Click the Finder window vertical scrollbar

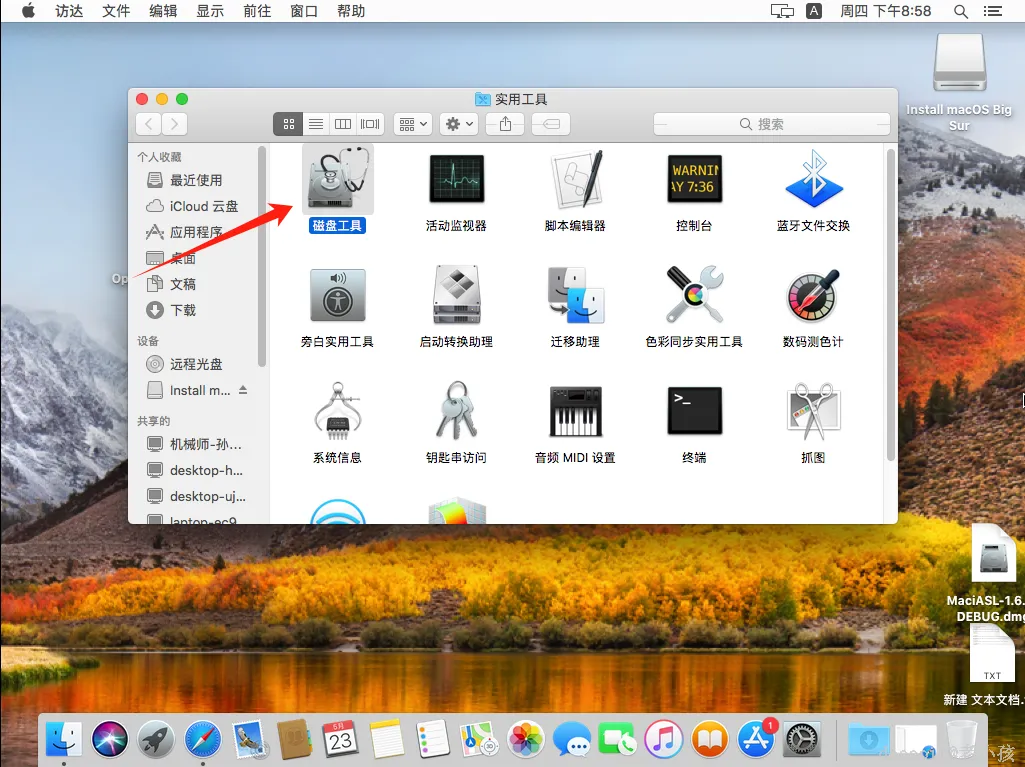pos(890,305)
